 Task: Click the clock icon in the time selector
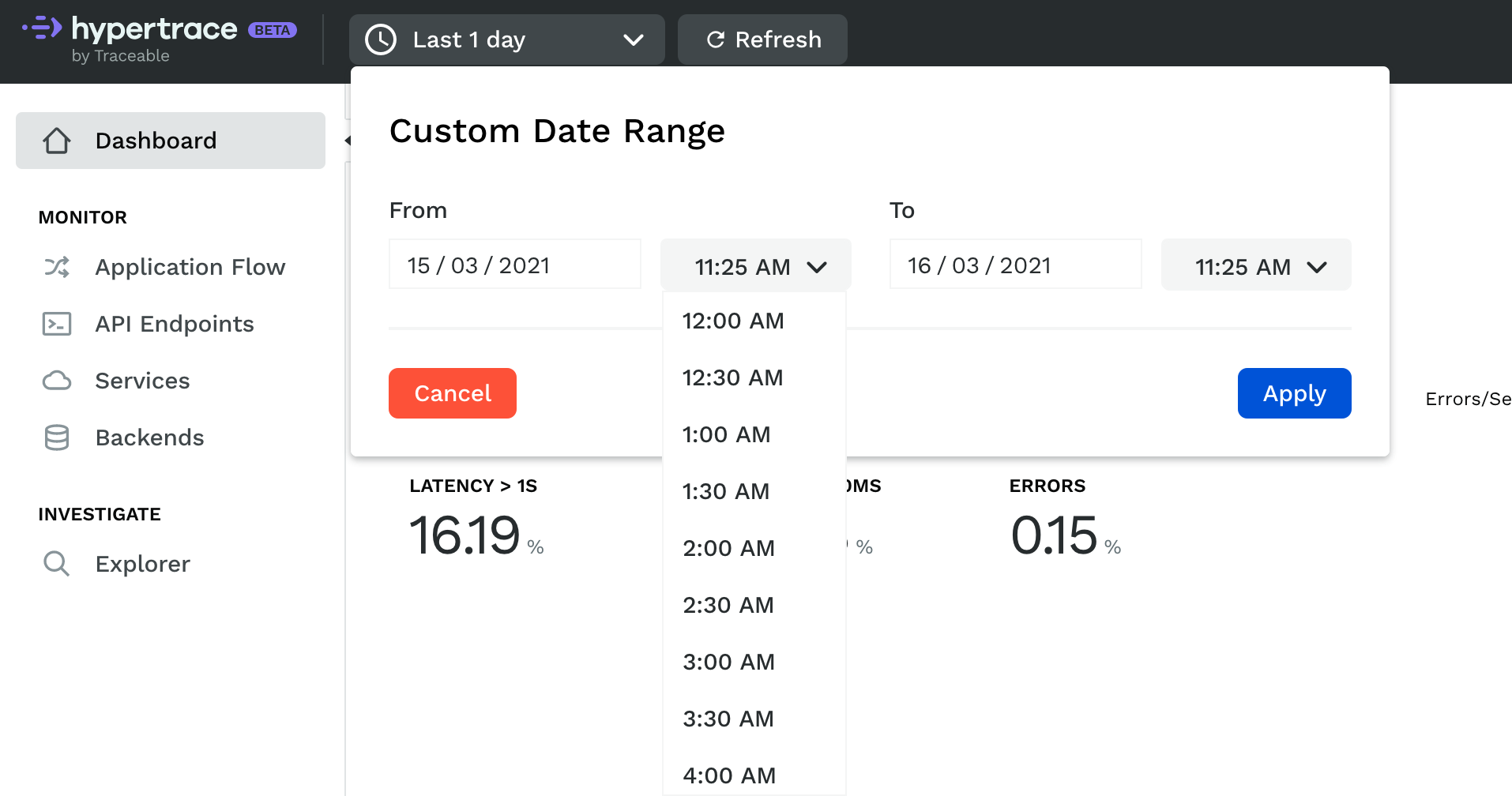pyautogui.click(x=380, y=39)
